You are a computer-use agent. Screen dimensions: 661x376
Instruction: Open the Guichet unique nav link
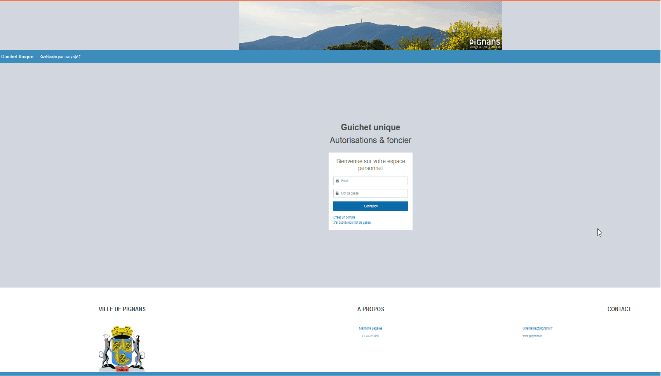tap(17, 56)
